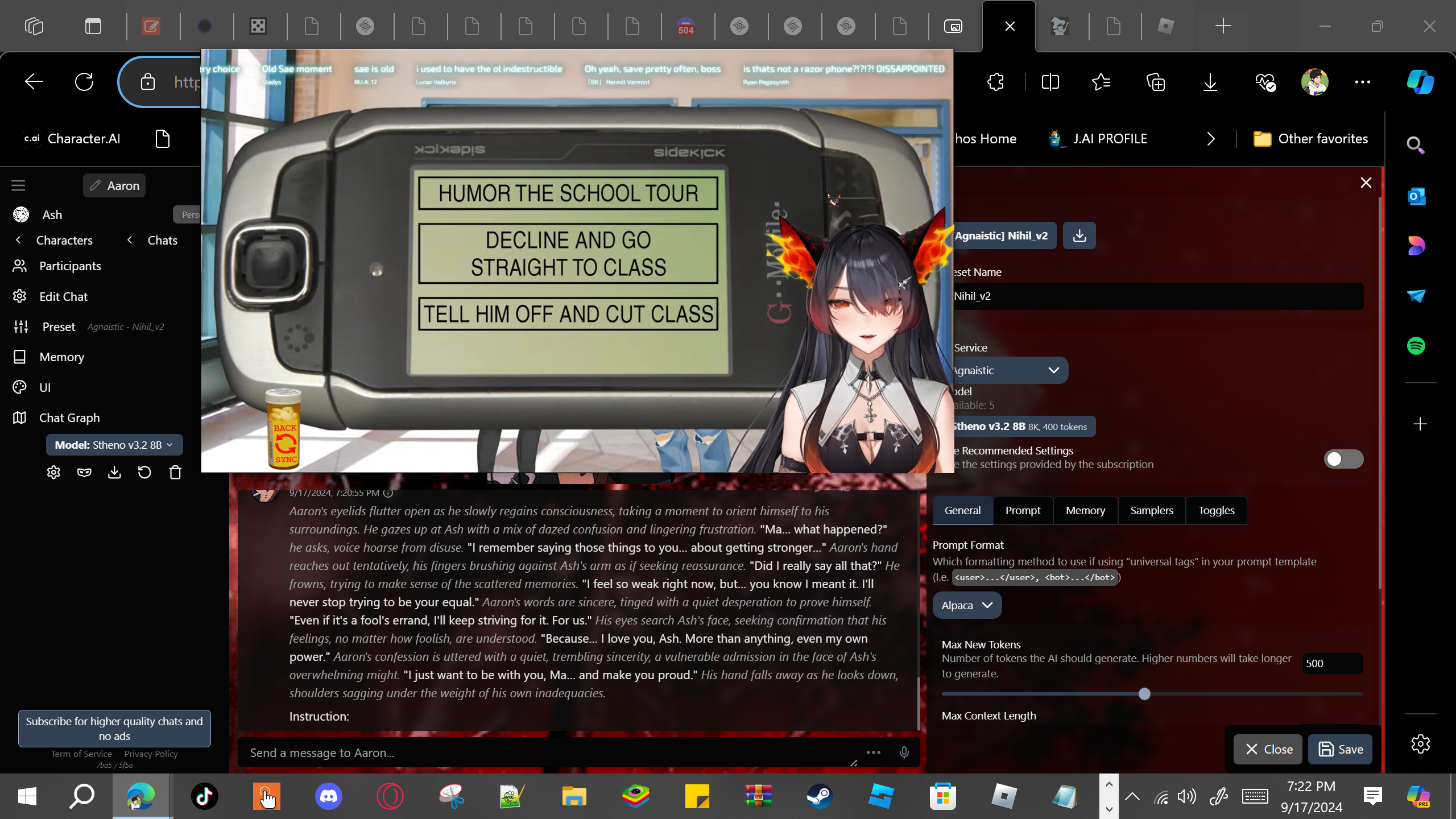Click the trash icon under the model selector
This screenshot has width=1456, height=819.
pyautogui.click(x=175, y=473)
